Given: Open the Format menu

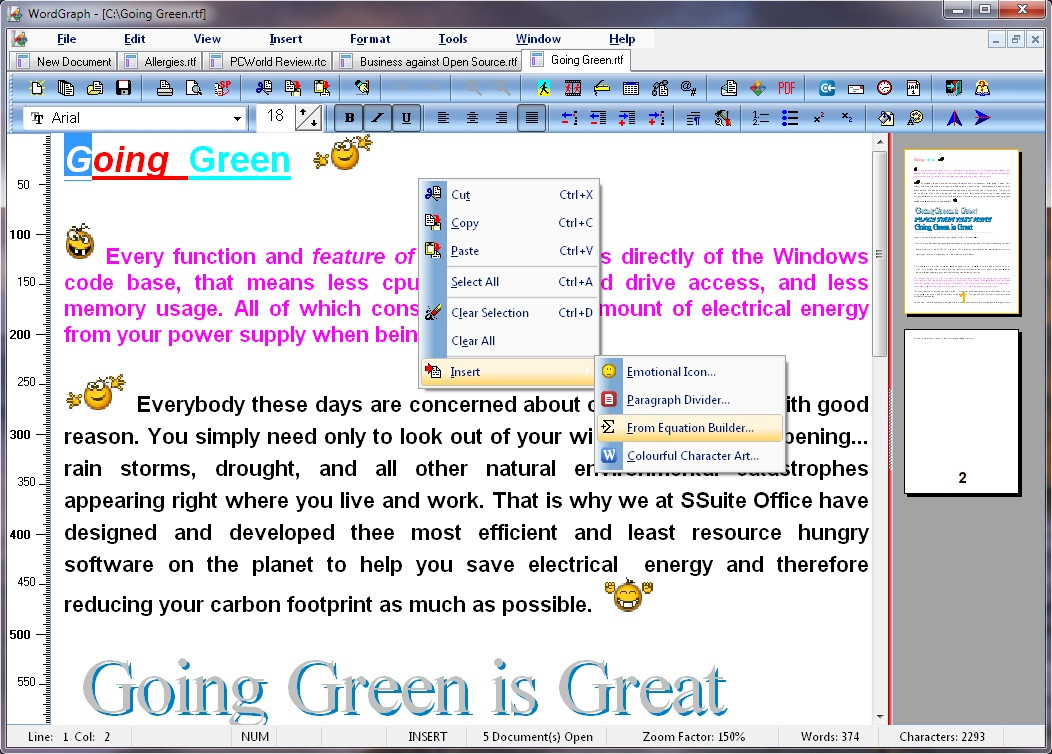Looking at the screenshot, I should [370, 39].
